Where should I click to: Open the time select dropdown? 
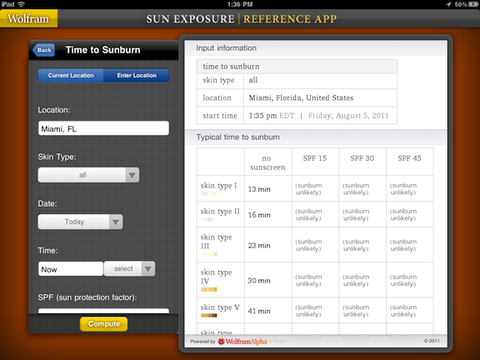coord(130,269)
